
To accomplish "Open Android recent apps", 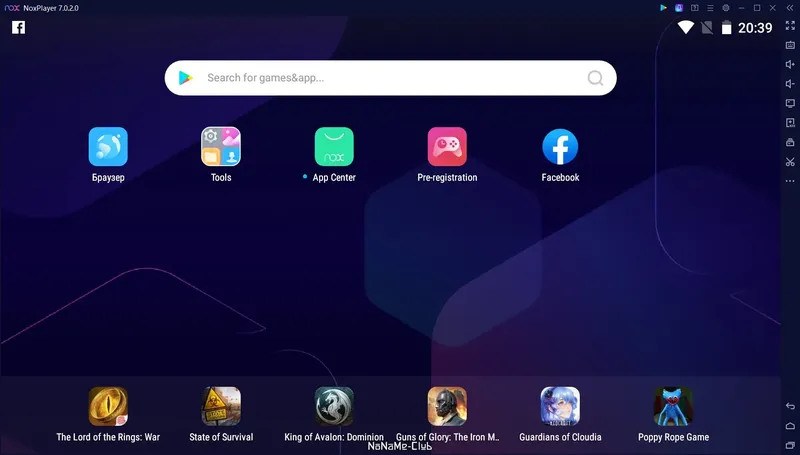I will point(790,445).
